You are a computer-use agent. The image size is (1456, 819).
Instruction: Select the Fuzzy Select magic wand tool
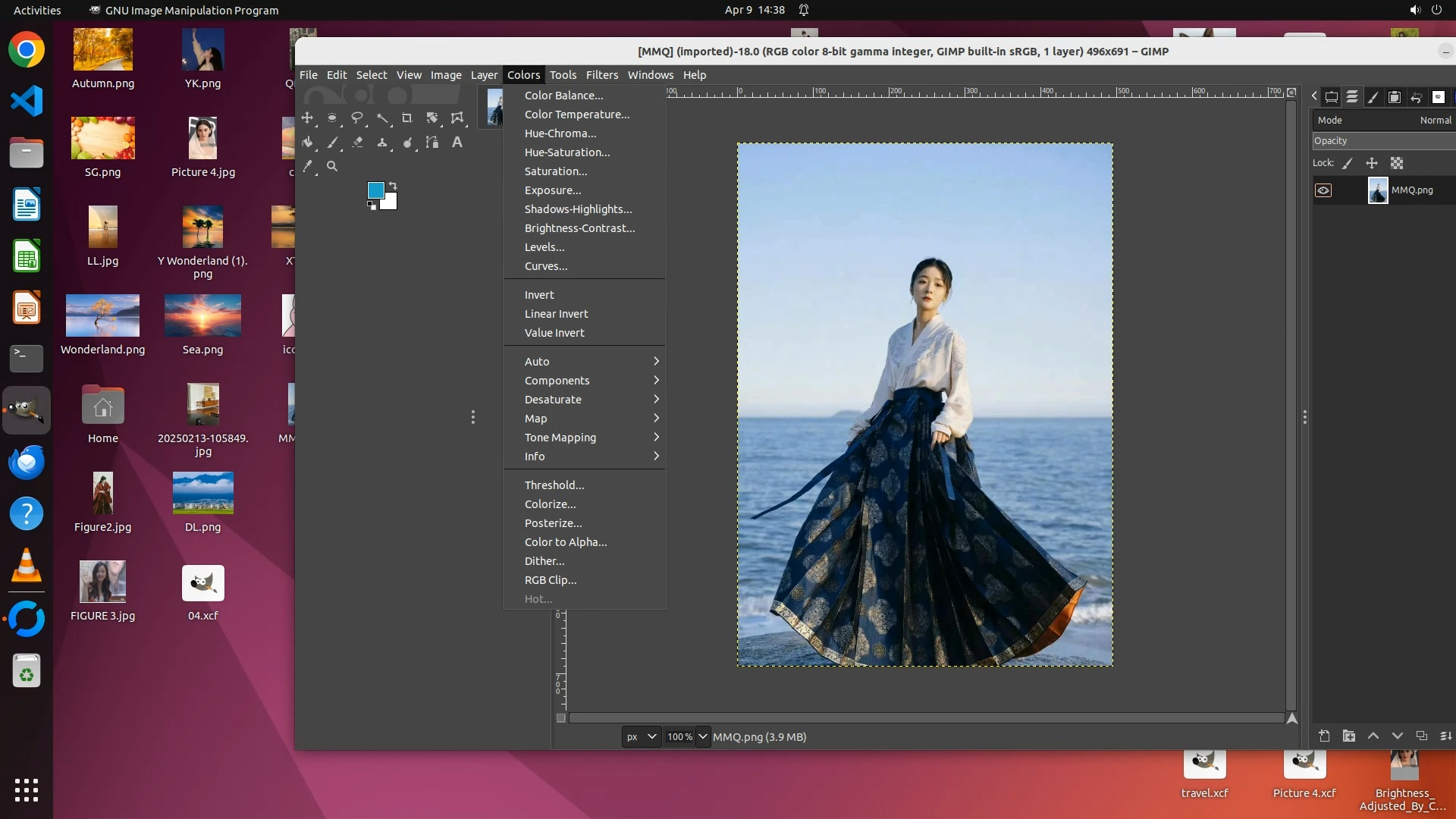coord(382,118)
